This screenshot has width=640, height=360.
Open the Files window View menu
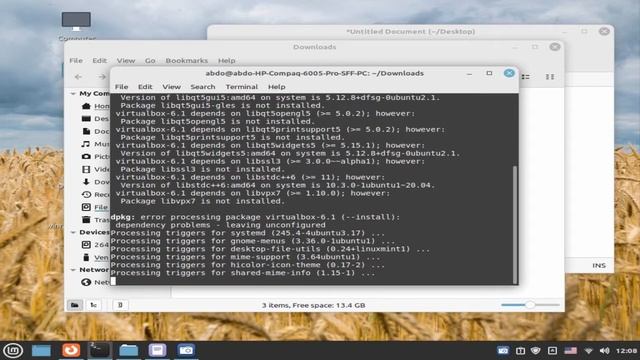coord(126,60)
